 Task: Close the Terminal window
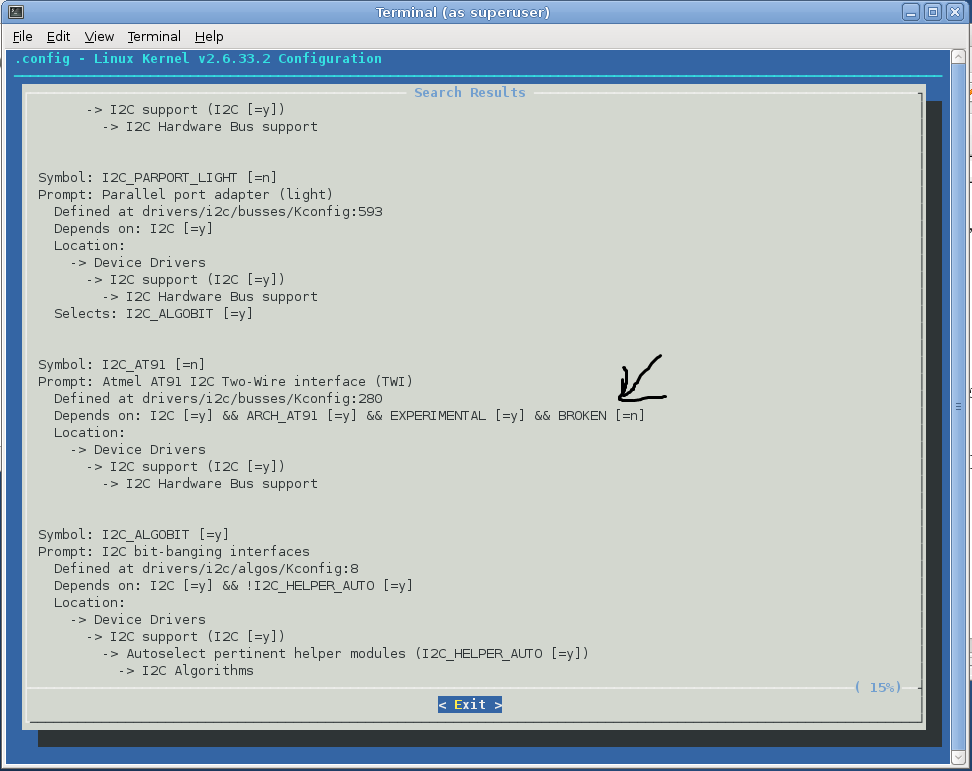955,12
